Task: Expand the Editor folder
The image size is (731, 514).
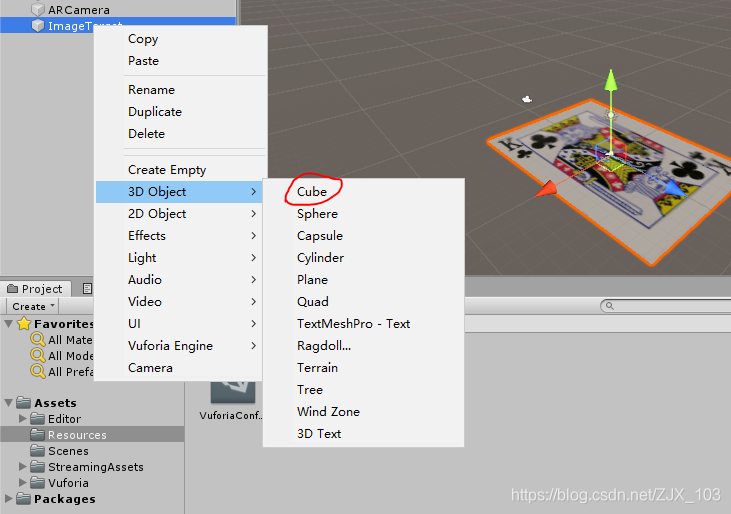Action: [x=22, y=418]
